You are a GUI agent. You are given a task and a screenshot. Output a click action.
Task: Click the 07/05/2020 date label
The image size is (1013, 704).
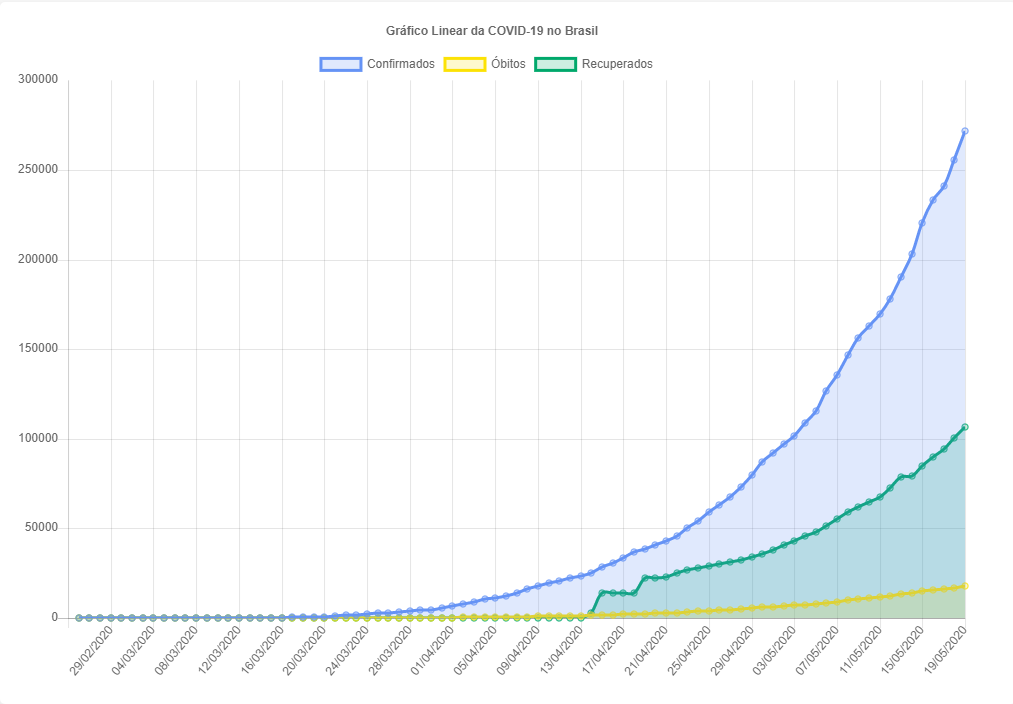(x=817, y=650)
